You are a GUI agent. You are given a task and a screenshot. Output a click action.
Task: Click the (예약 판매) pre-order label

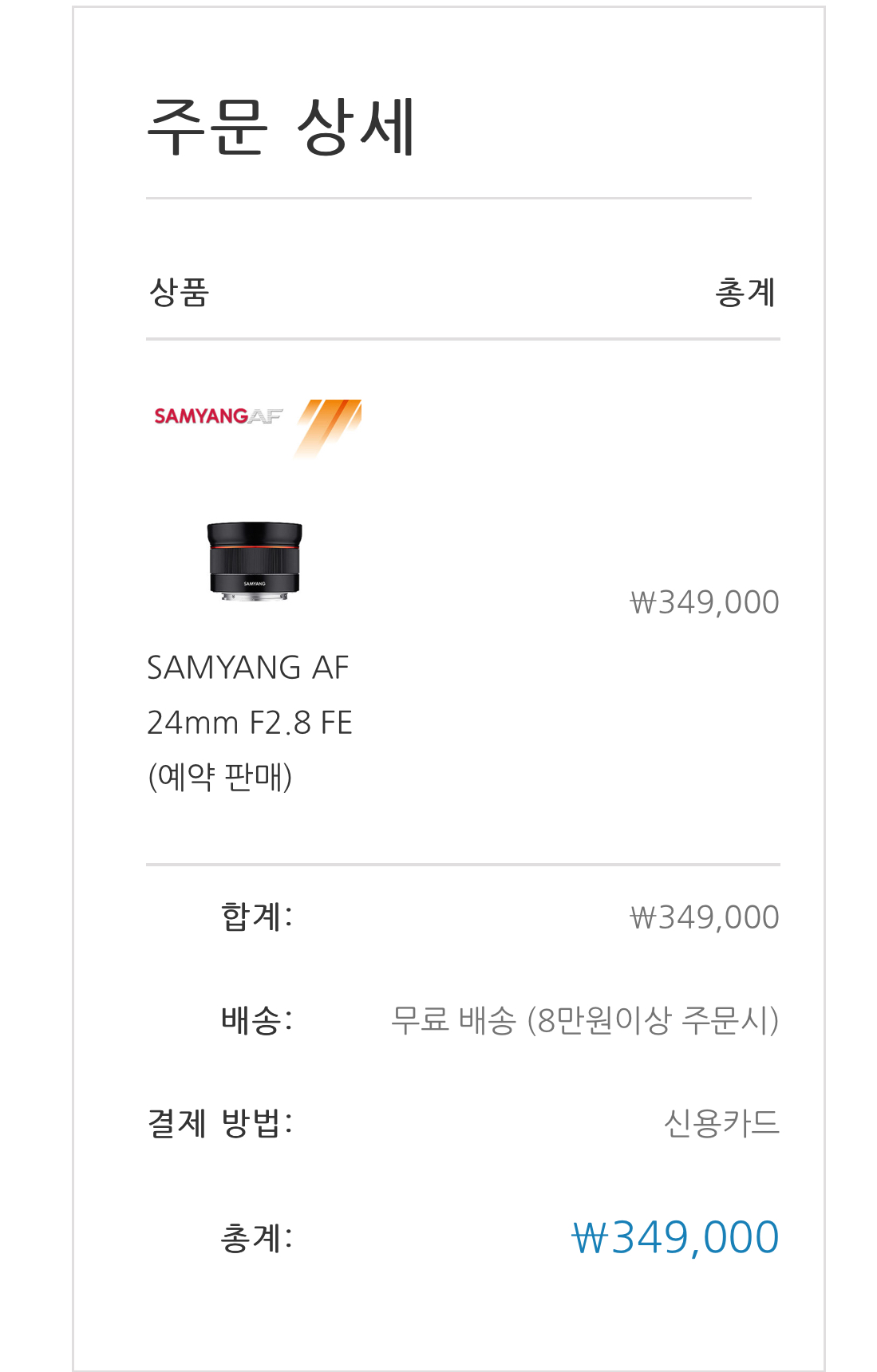[220, 776]
